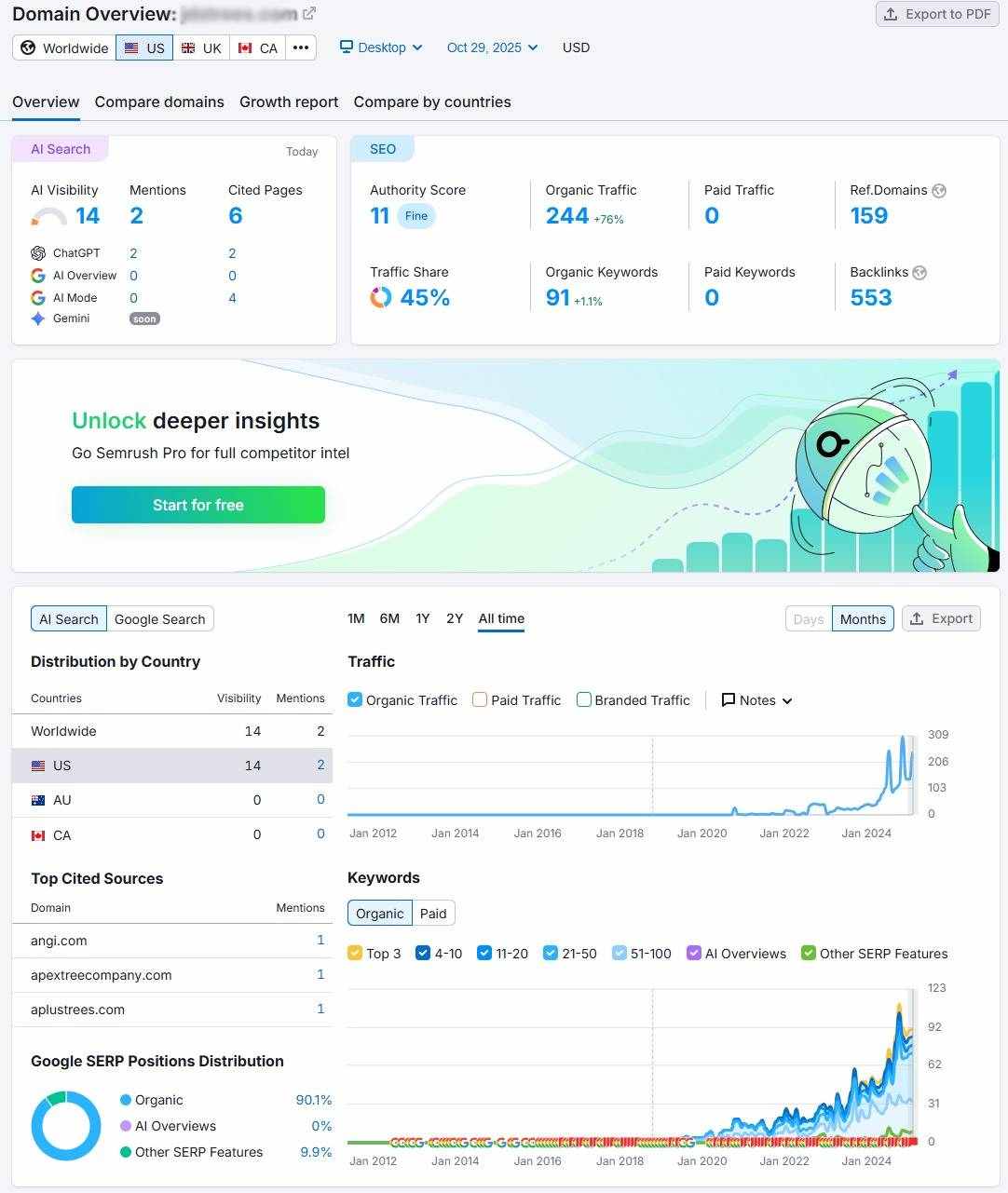Screen dimensions: 1008x1193
Task: Open the Authority Score value 11
Action: [379, 216]
